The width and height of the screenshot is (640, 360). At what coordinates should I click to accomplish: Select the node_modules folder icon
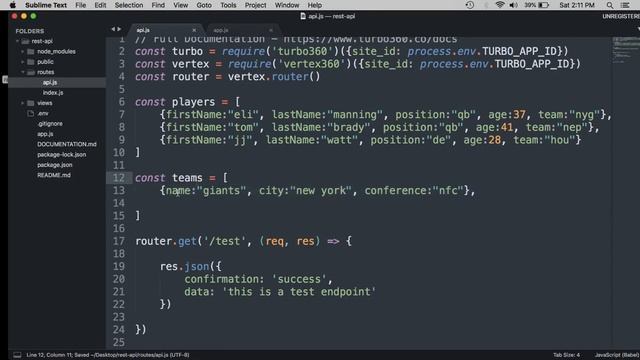(x=31, y=51)
